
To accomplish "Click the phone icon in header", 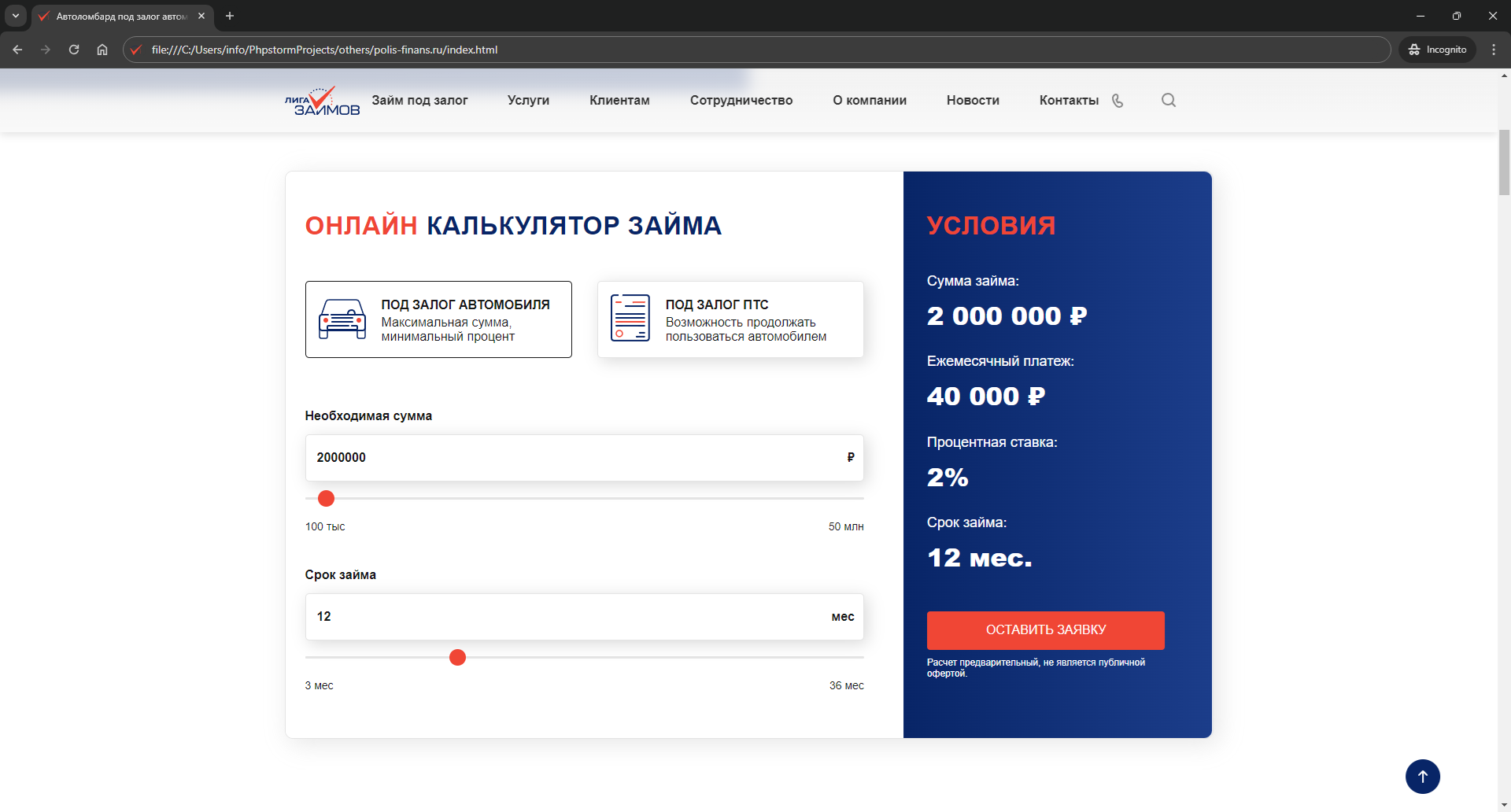I will 1118,101.
